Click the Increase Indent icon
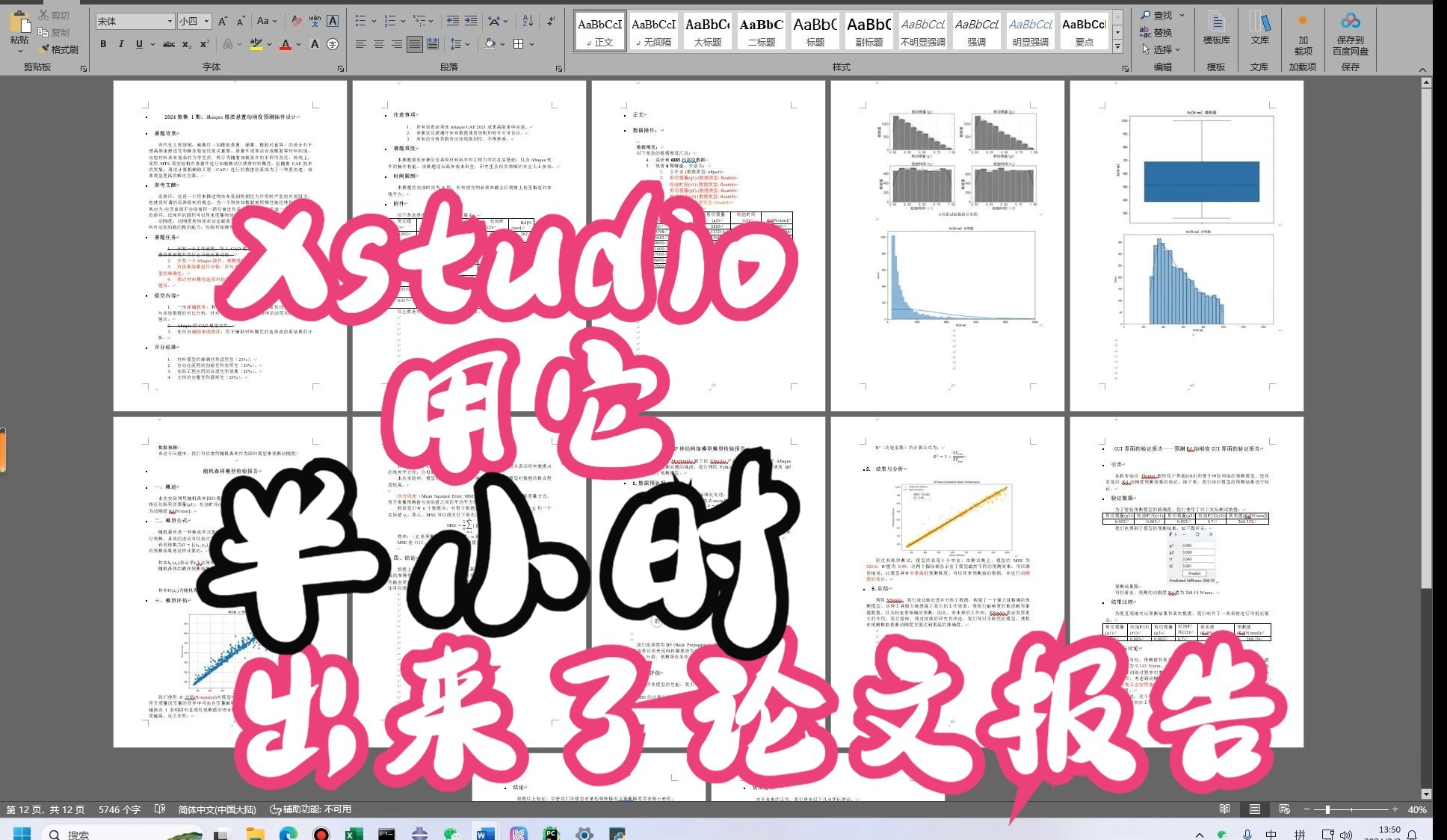 470,21
